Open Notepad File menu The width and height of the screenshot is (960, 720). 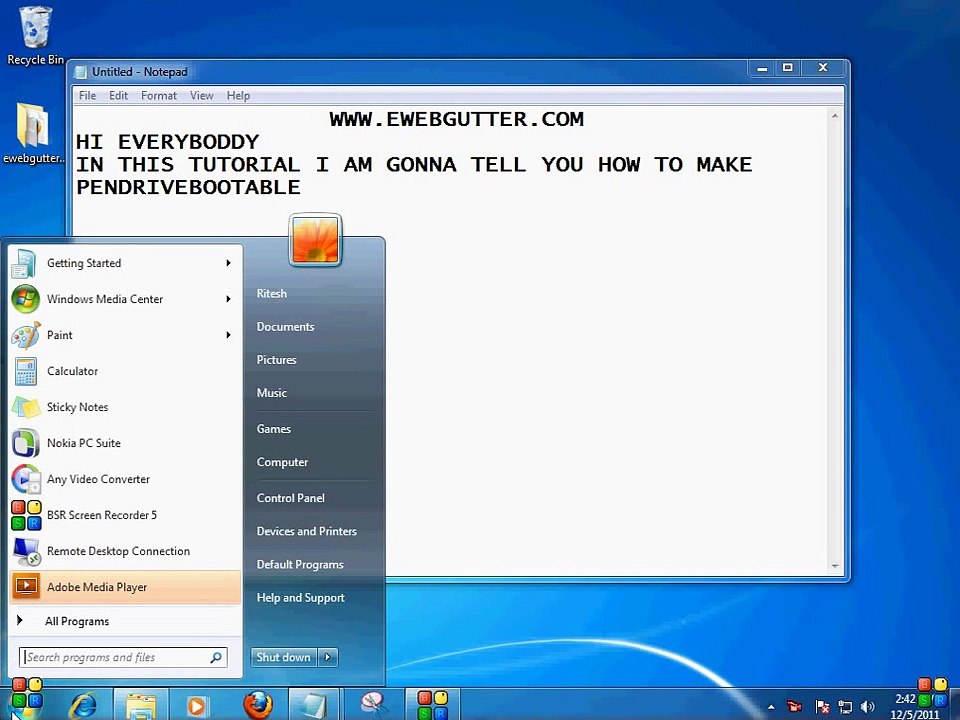pos(88,96)
